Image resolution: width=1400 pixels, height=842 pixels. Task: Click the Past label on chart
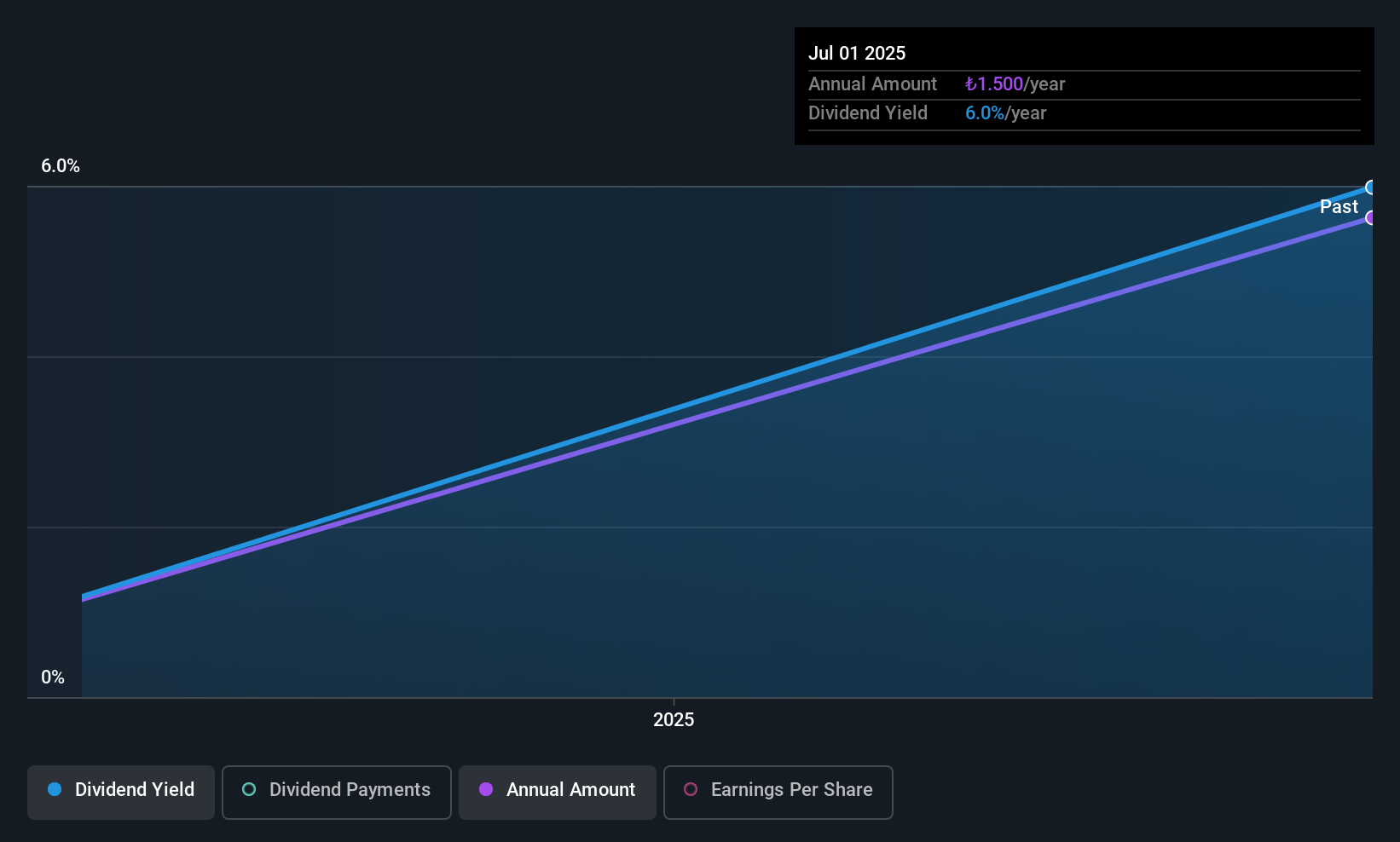click(x=1339, y=206)
